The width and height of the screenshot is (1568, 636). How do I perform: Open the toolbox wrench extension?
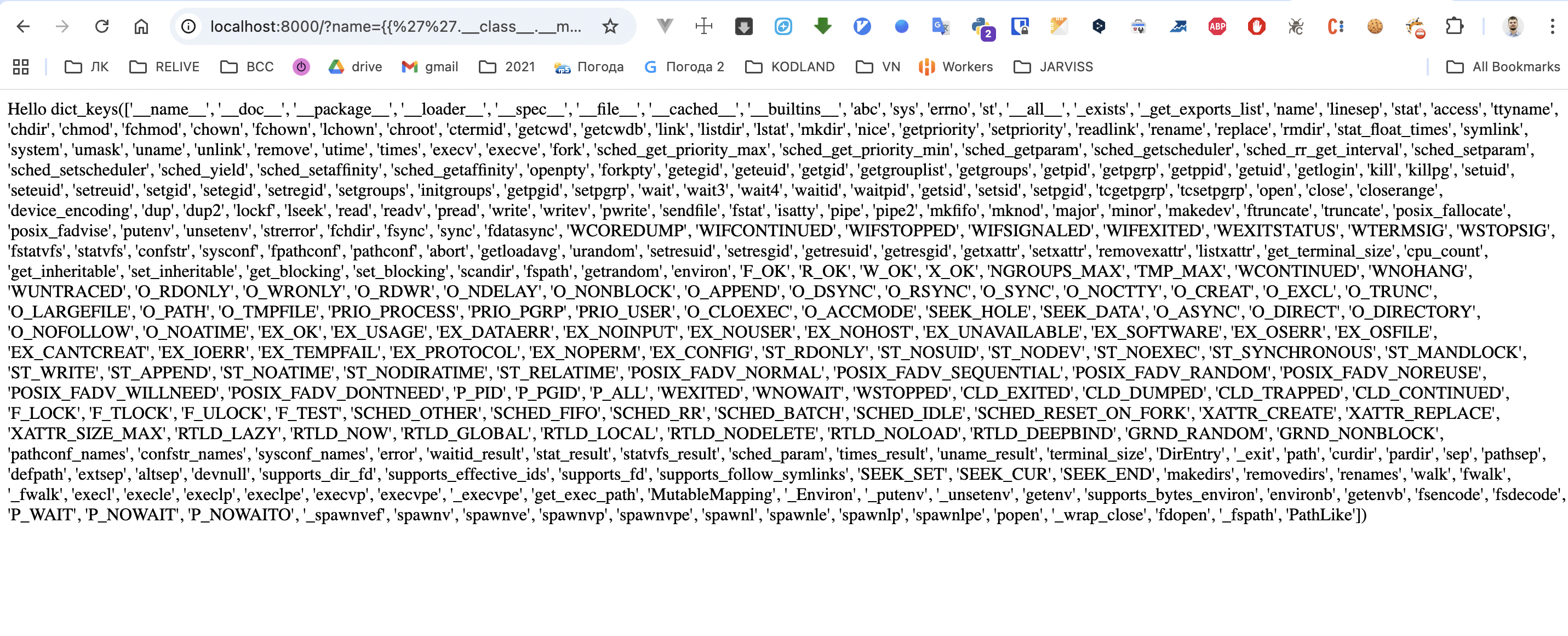(x=1138, y=26)
